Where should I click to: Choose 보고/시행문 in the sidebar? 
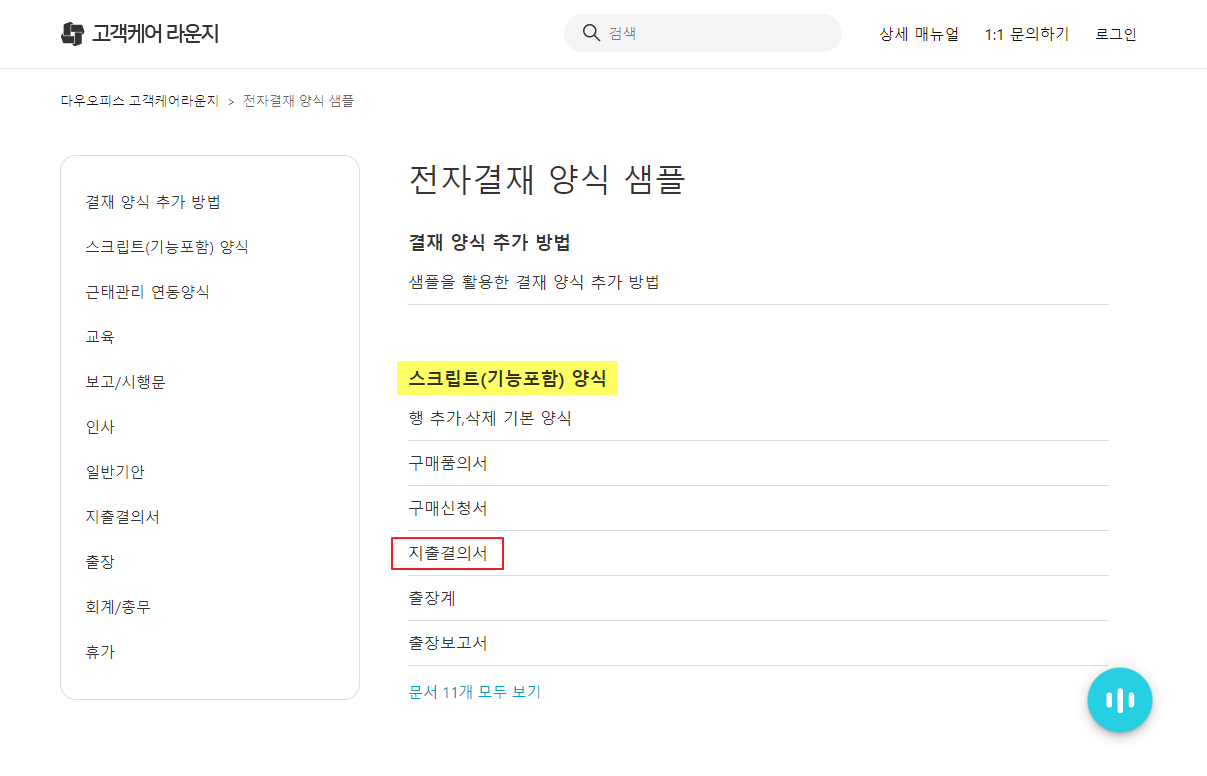coord(126,382)
